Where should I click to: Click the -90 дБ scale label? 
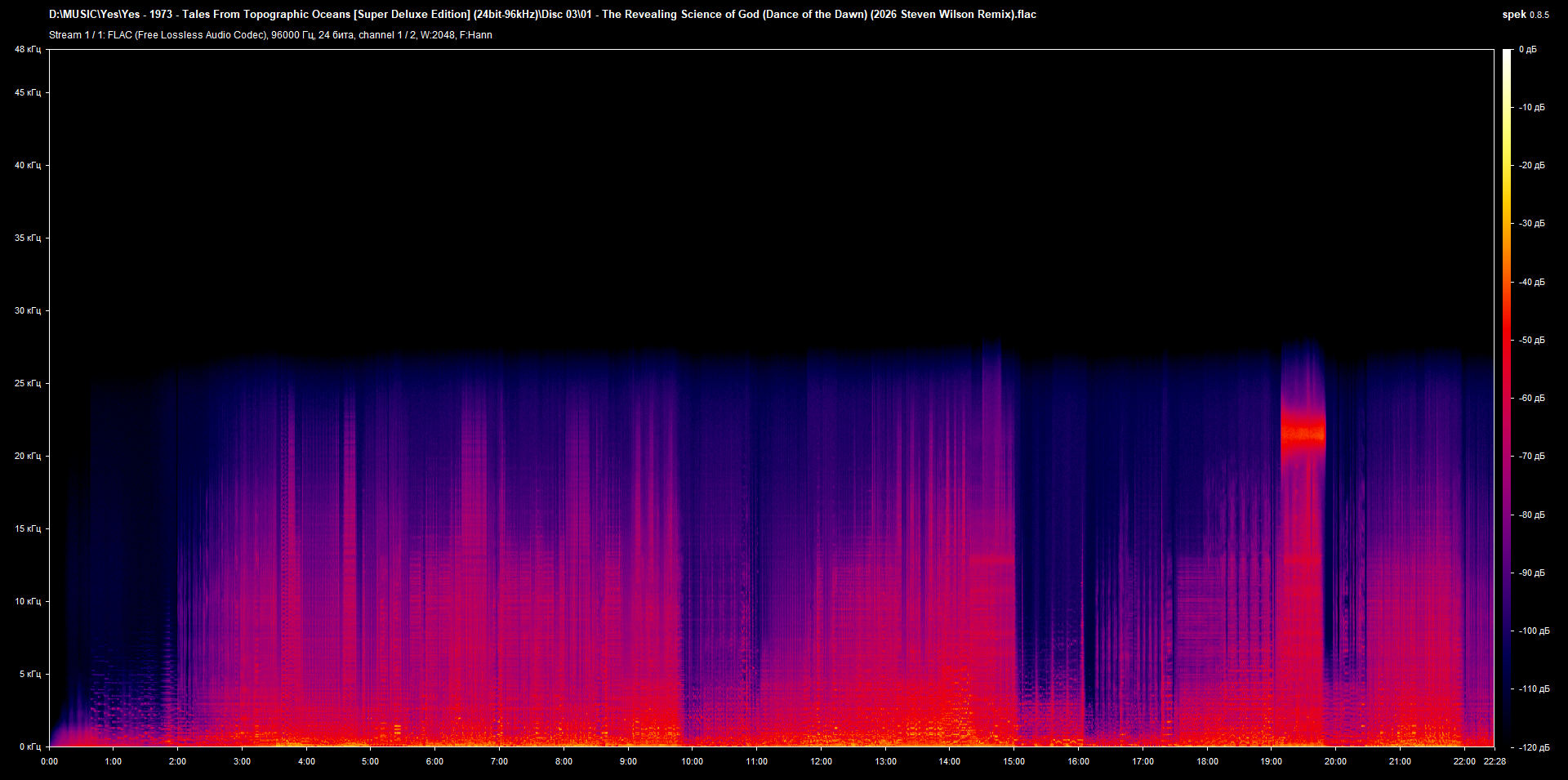tap(1532, 573)
